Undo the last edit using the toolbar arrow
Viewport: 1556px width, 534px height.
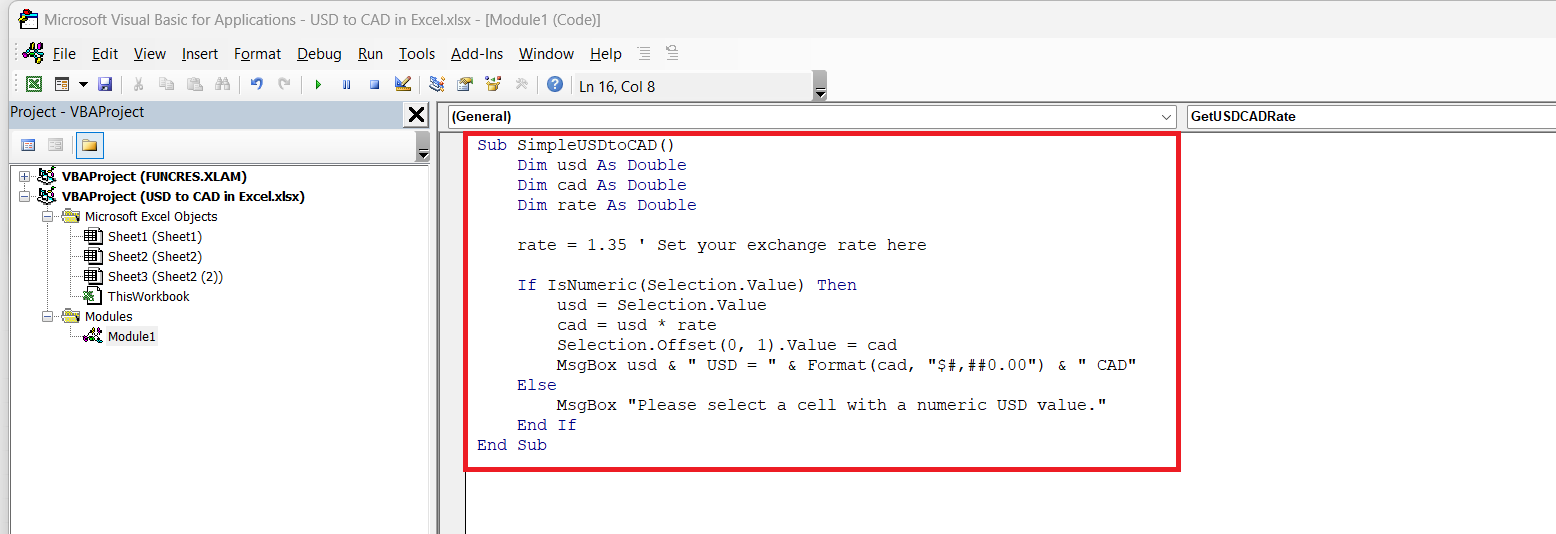click(256, 85)
